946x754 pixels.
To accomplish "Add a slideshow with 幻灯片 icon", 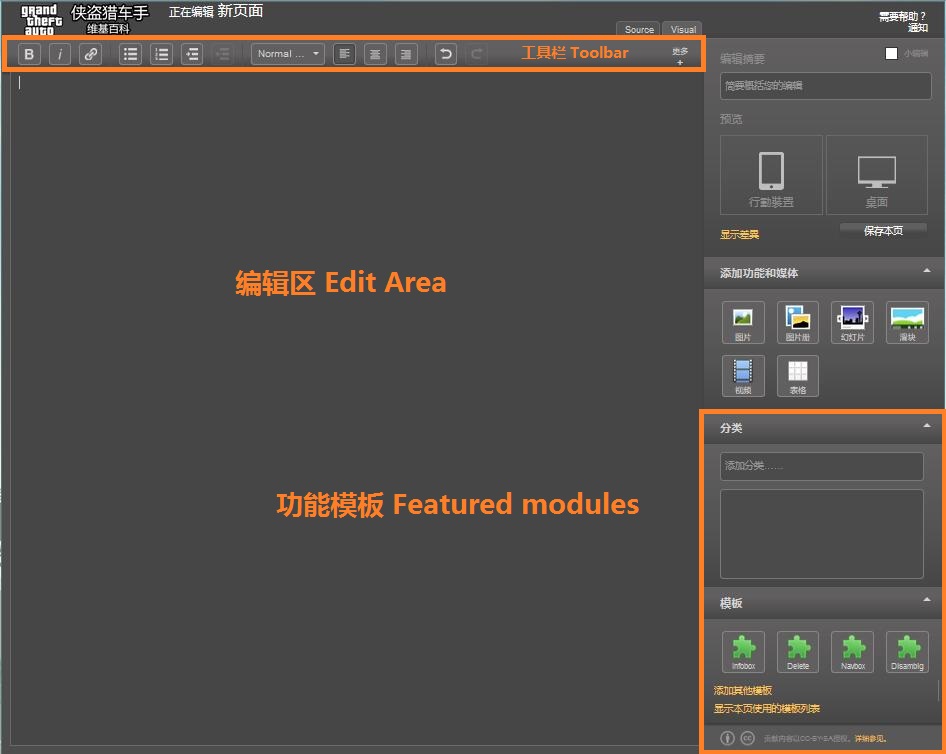I will point(852,323).
